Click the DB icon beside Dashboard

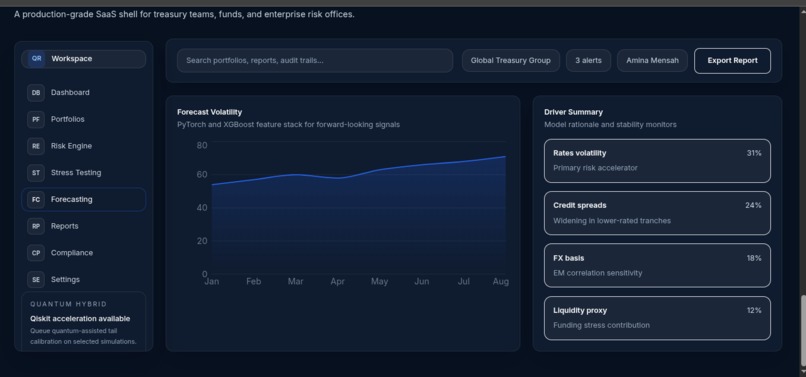coord(36,93)
